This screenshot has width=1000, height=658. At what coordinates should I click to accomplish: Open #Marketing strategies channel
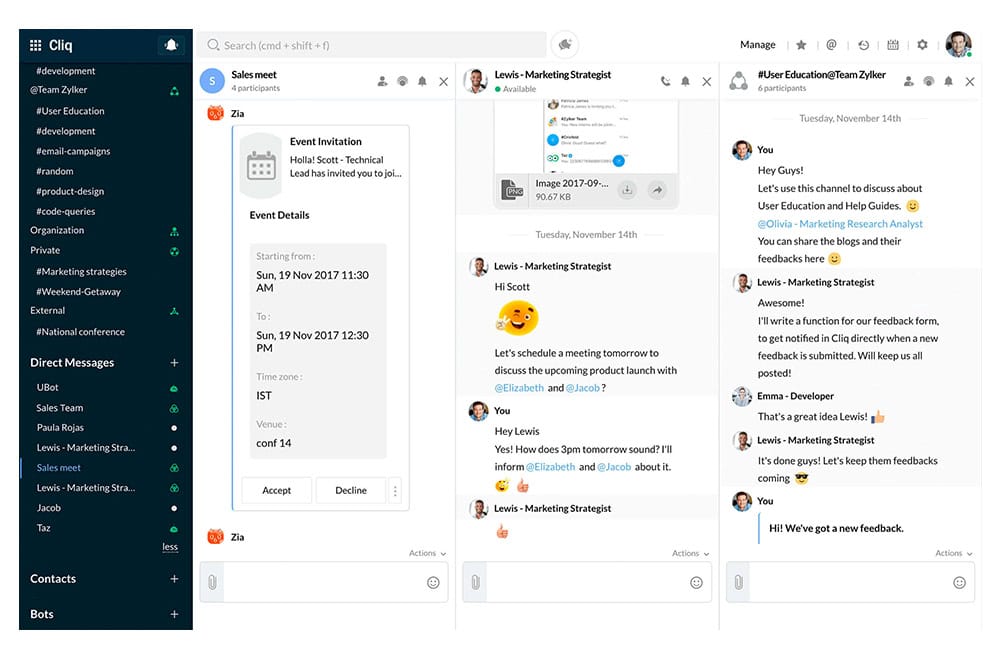82,272
